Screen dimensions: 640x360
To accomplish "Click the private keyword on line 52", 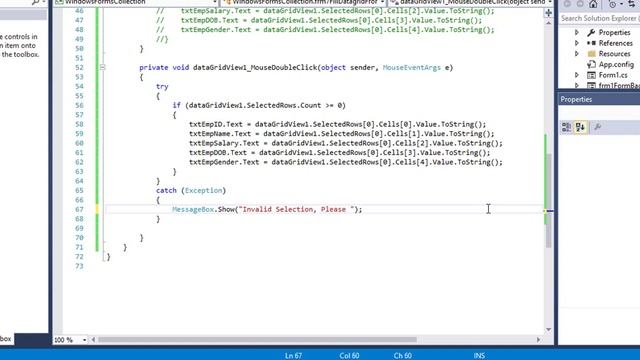I will coord(153,68).
